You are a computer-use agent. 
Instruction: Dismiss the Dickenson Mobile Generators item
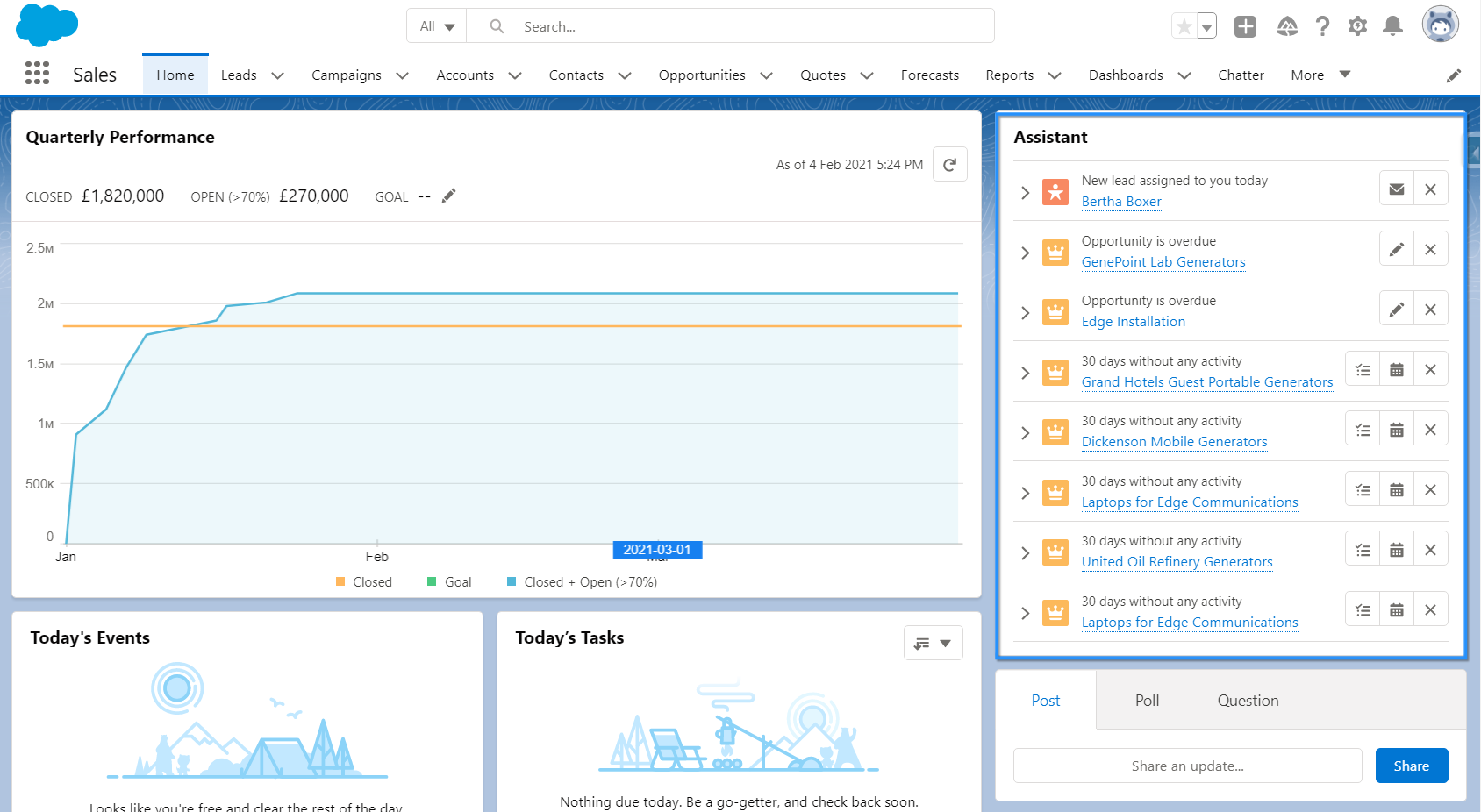point(1430,429)
